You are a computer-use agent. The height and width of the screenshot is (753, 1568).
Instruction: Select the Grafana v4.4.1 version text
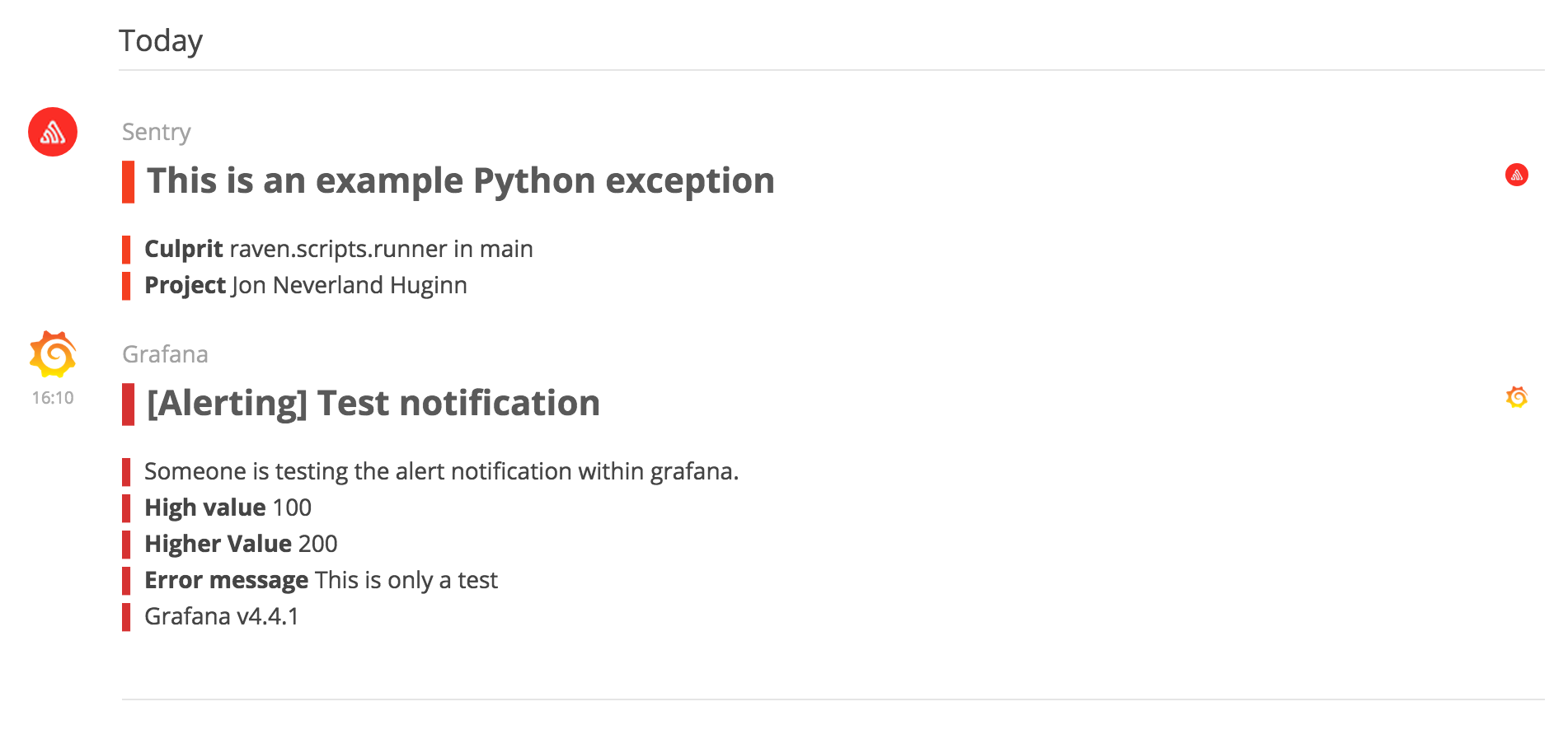click(x=222, y=616)
